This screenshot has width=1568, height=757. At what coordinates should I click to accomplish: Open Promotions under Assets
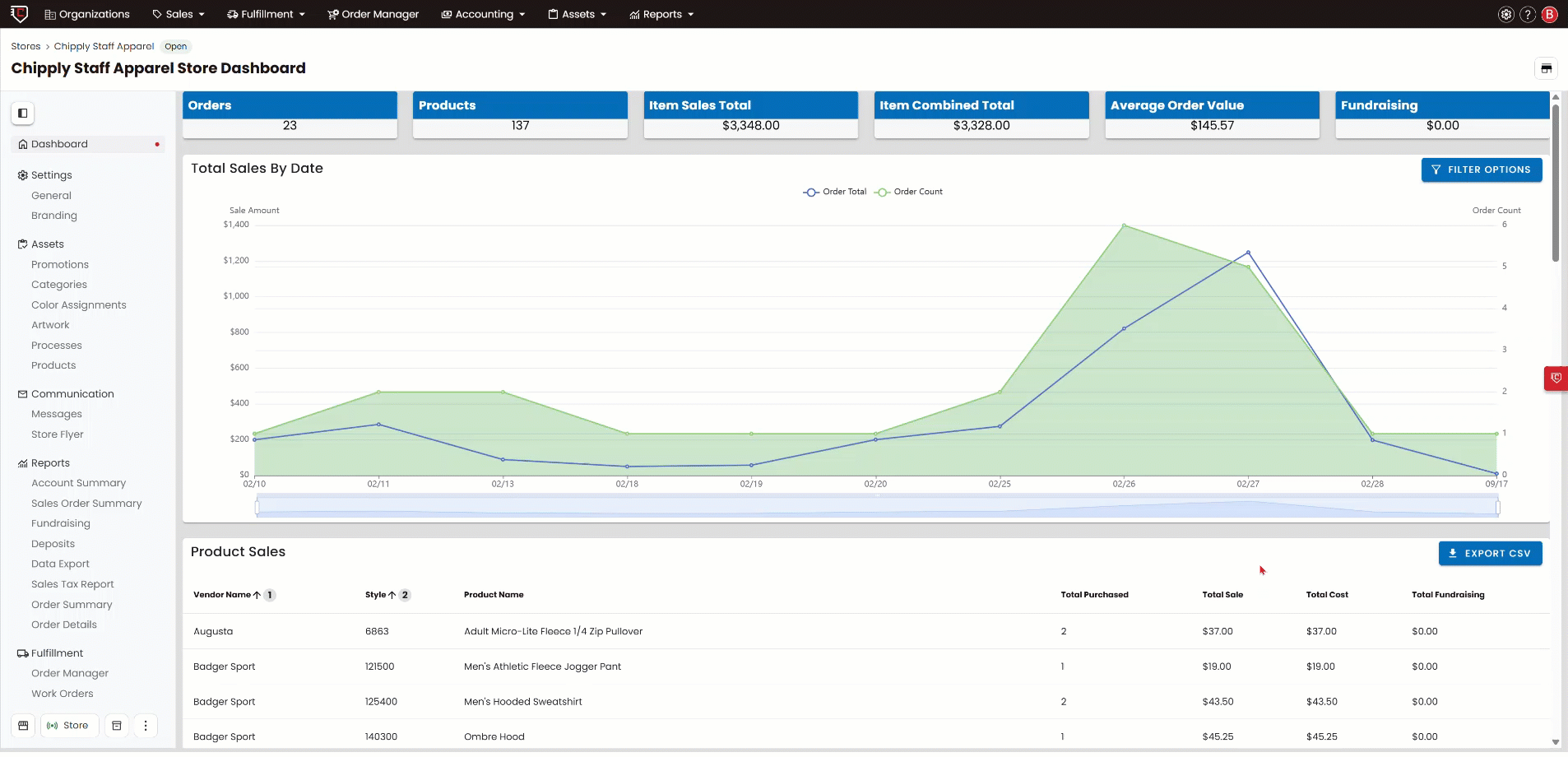click(x=60, y=264)
